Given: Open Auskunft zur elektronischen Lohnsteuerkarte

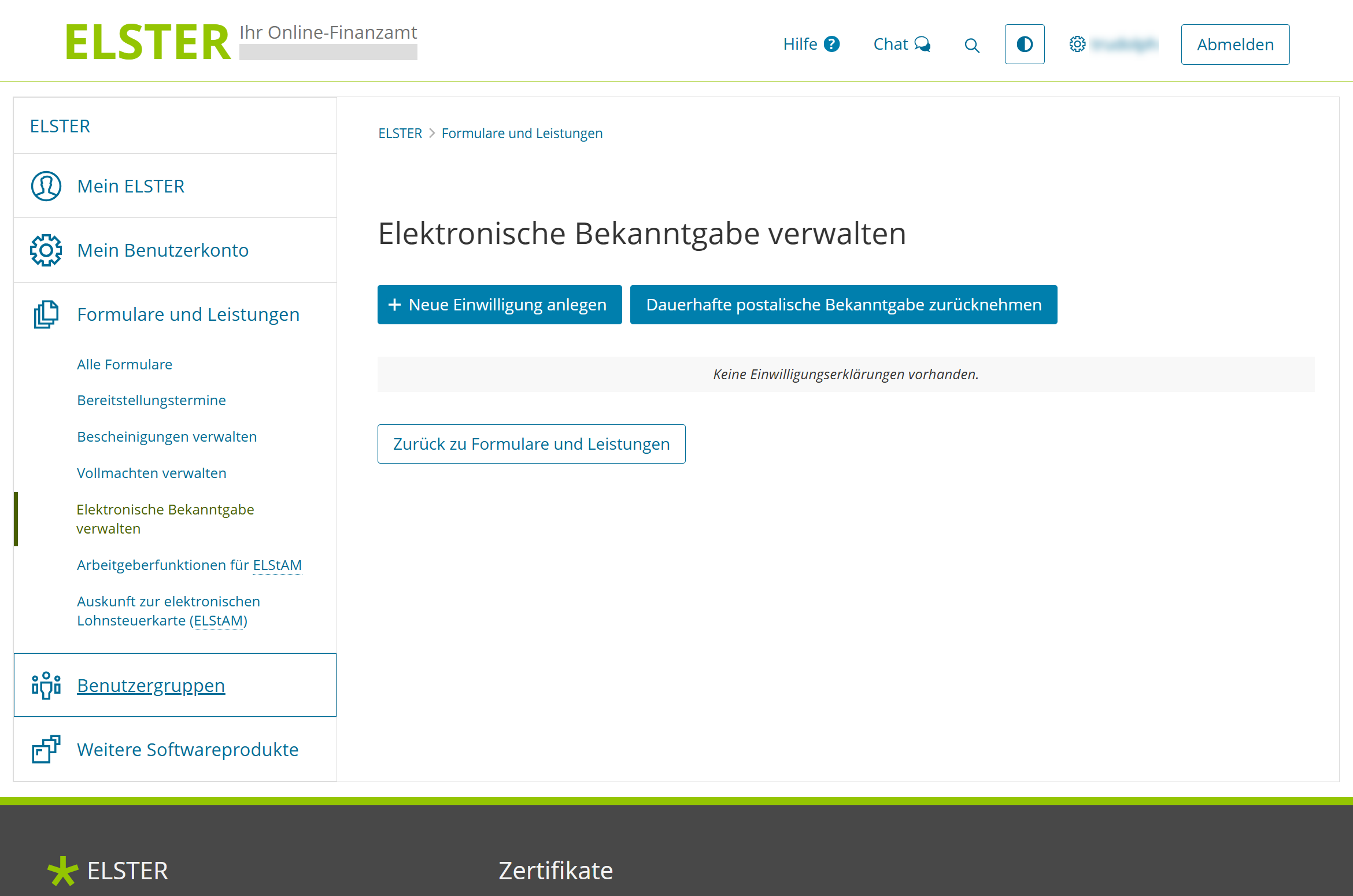Looking at the screenshot, I should (169, 611).
